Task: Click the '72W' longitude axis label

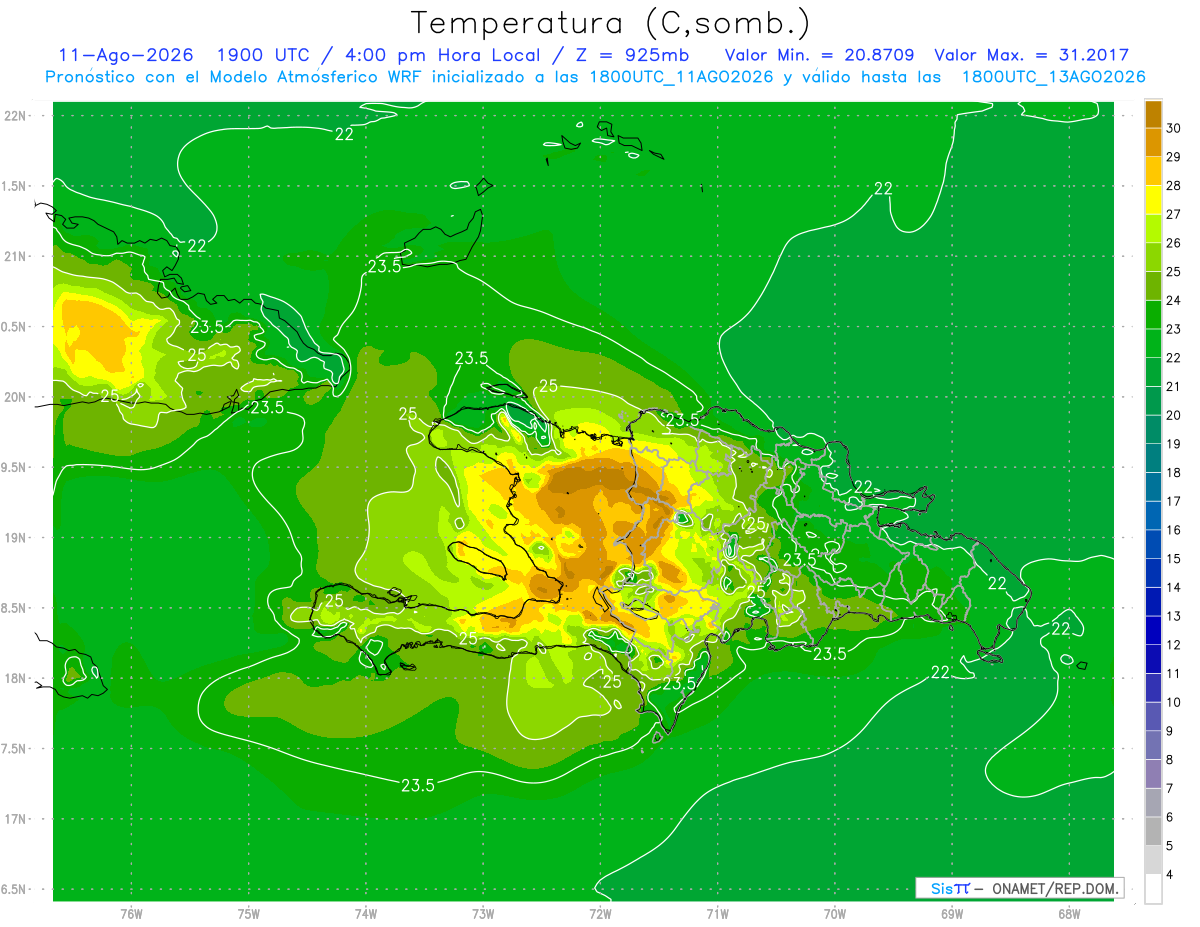Action: tap(600, 914)
